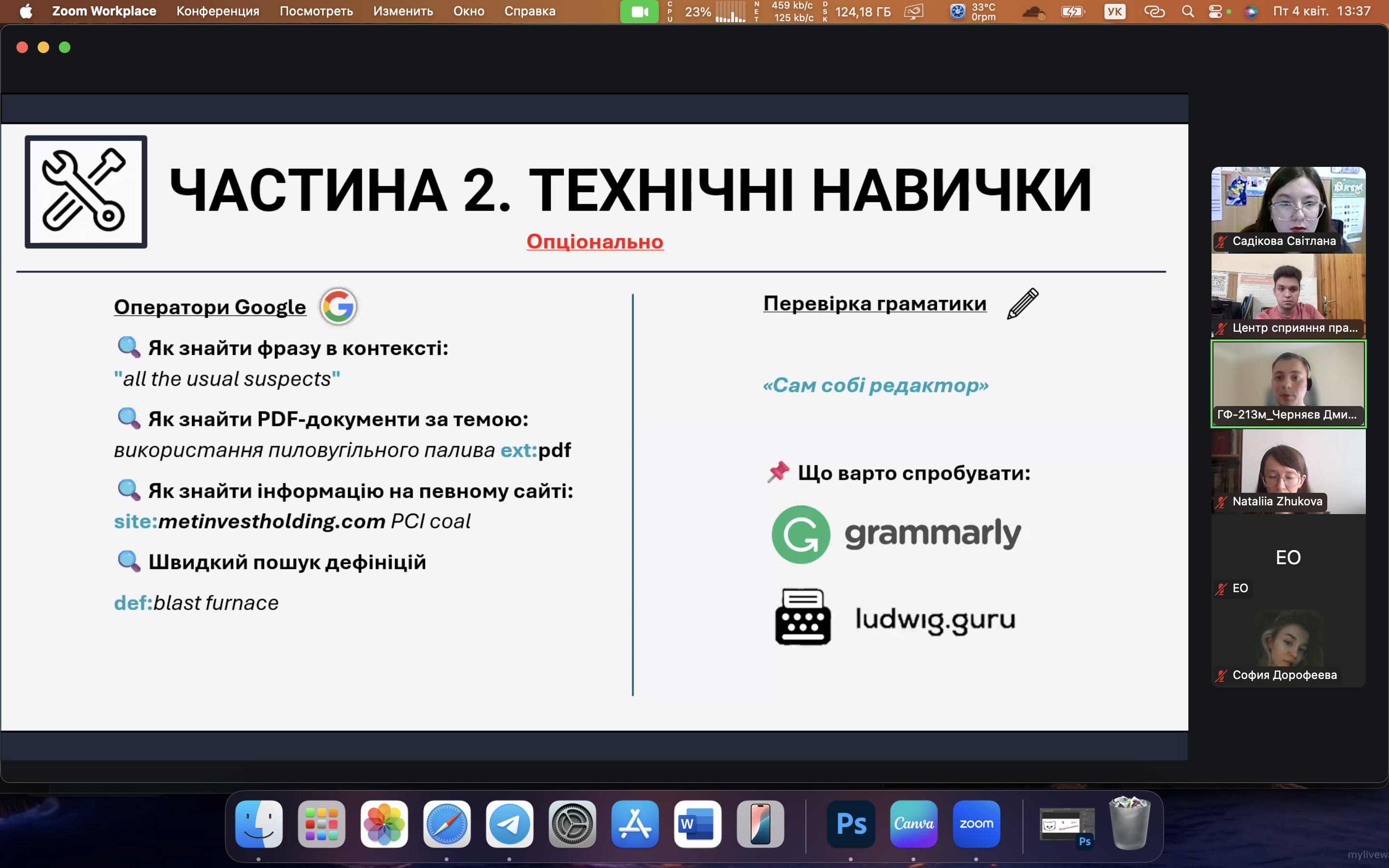Click the date and time clock
The image size is (1389, 868).
(x=1321, y=12)
